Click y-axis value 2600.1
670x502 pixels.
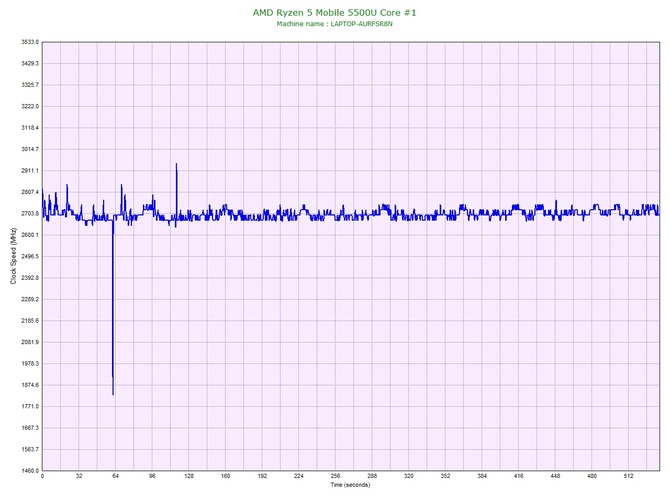[x=30, y=235]
